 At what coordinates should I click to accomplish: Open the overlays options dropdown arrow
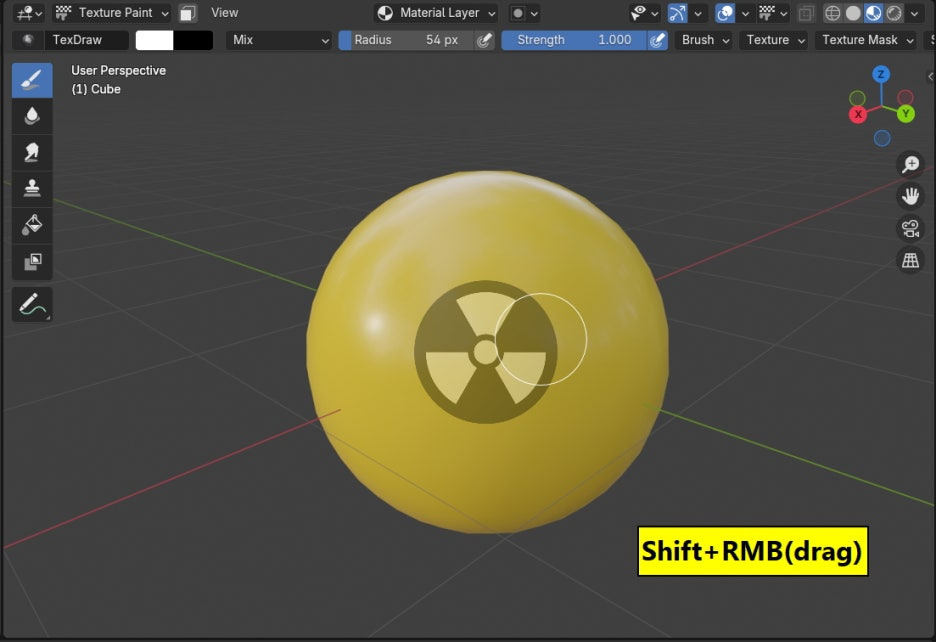[x=745, y=13]
